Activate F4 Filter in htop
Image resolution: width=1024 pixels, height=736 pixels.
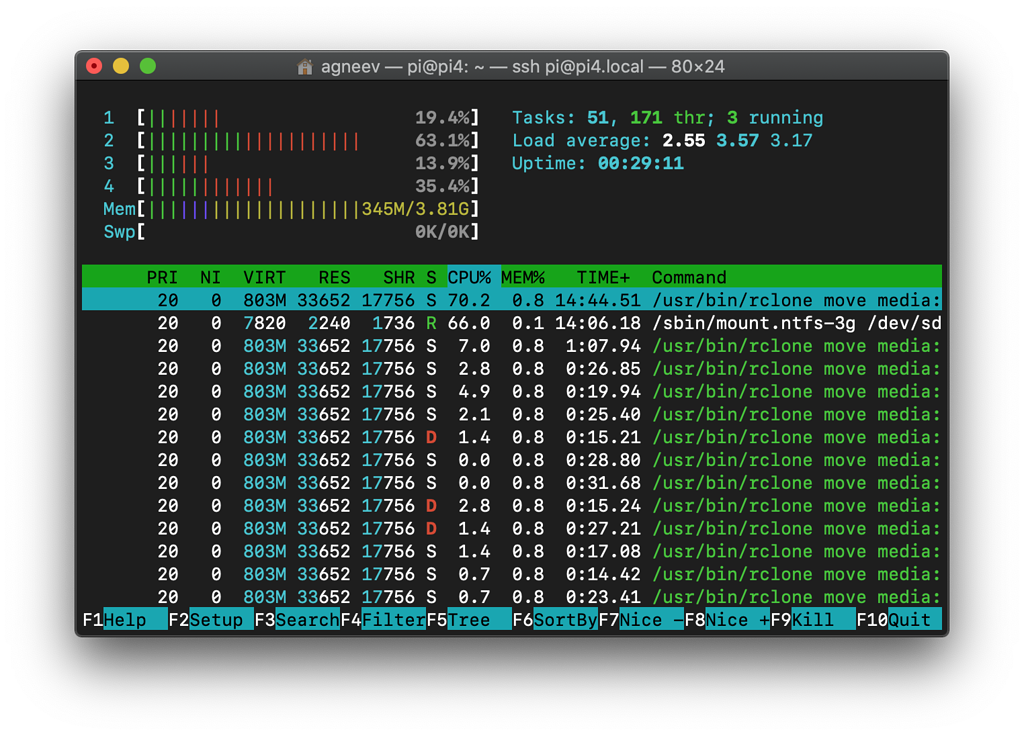[x=383, y=620]
